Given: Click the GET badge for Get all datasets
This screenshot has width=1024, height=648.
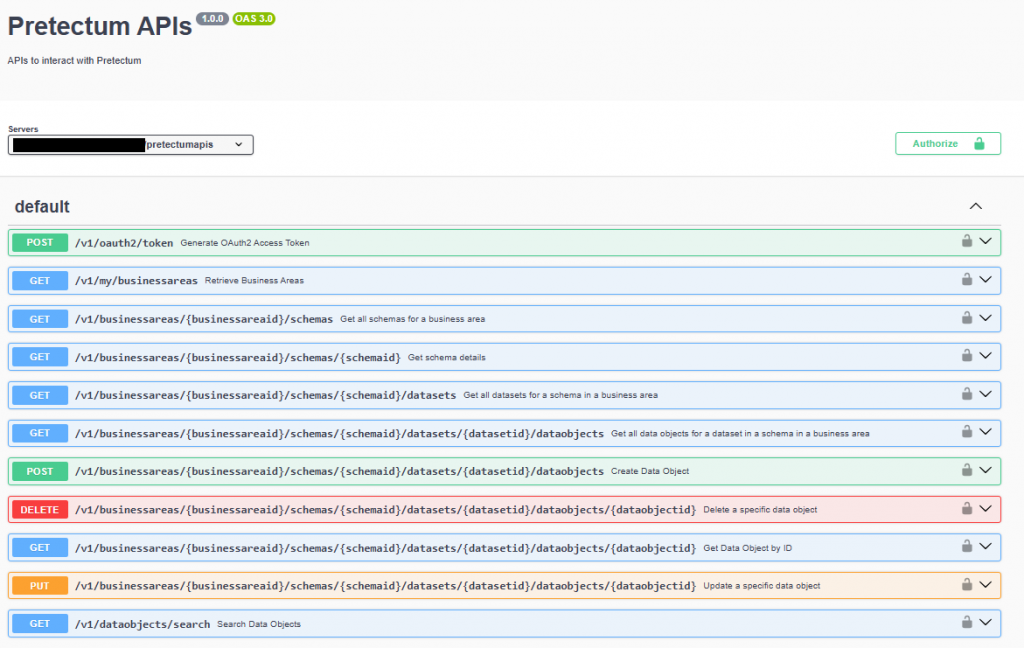Looking at the screenshot, I should click(40, 395).
